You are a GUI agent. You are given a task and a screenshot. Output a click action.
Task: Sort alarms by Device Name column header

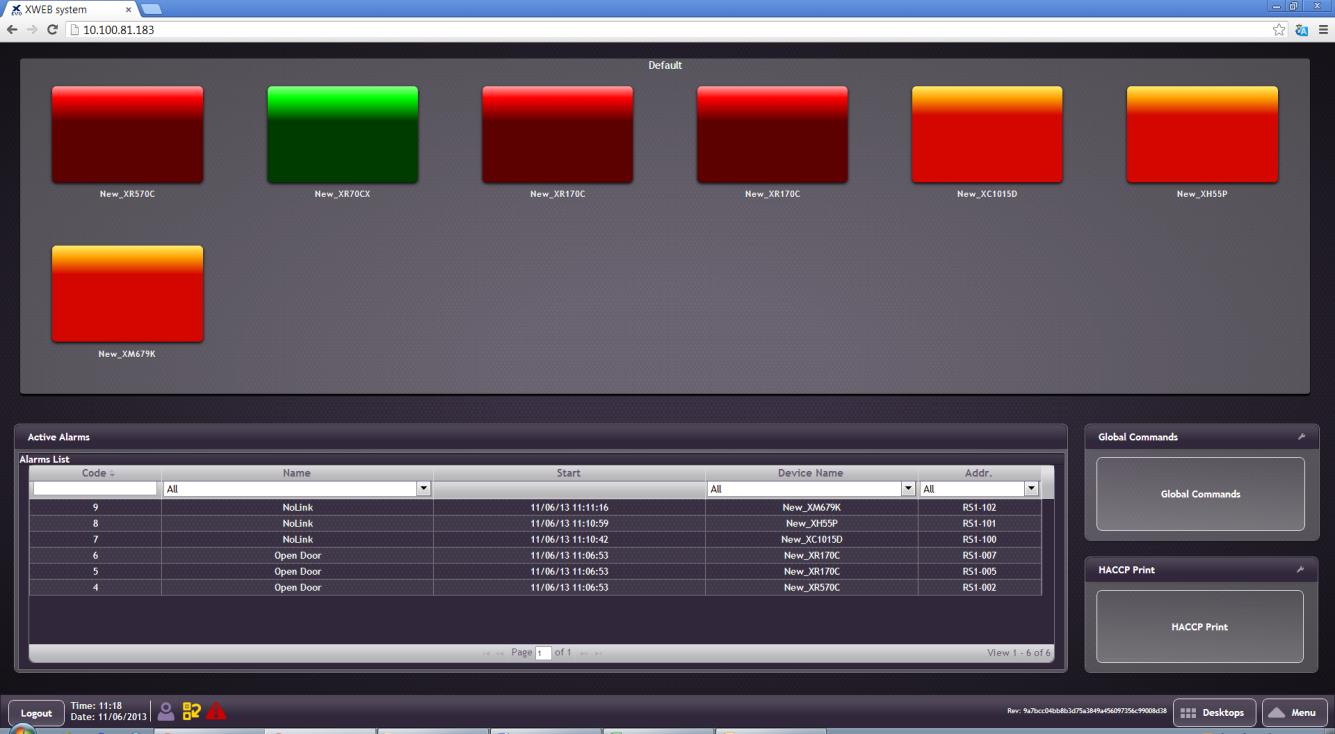[x=811, y=473]
